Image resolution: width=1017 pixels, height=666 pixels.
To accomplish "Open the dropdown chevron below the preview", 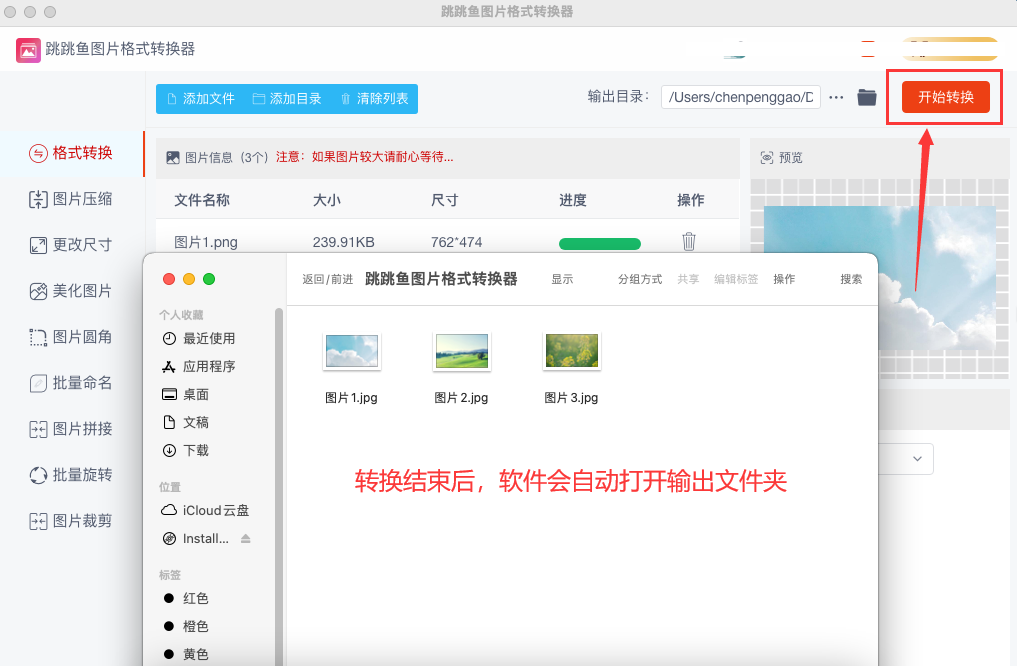I will [917, 458].
